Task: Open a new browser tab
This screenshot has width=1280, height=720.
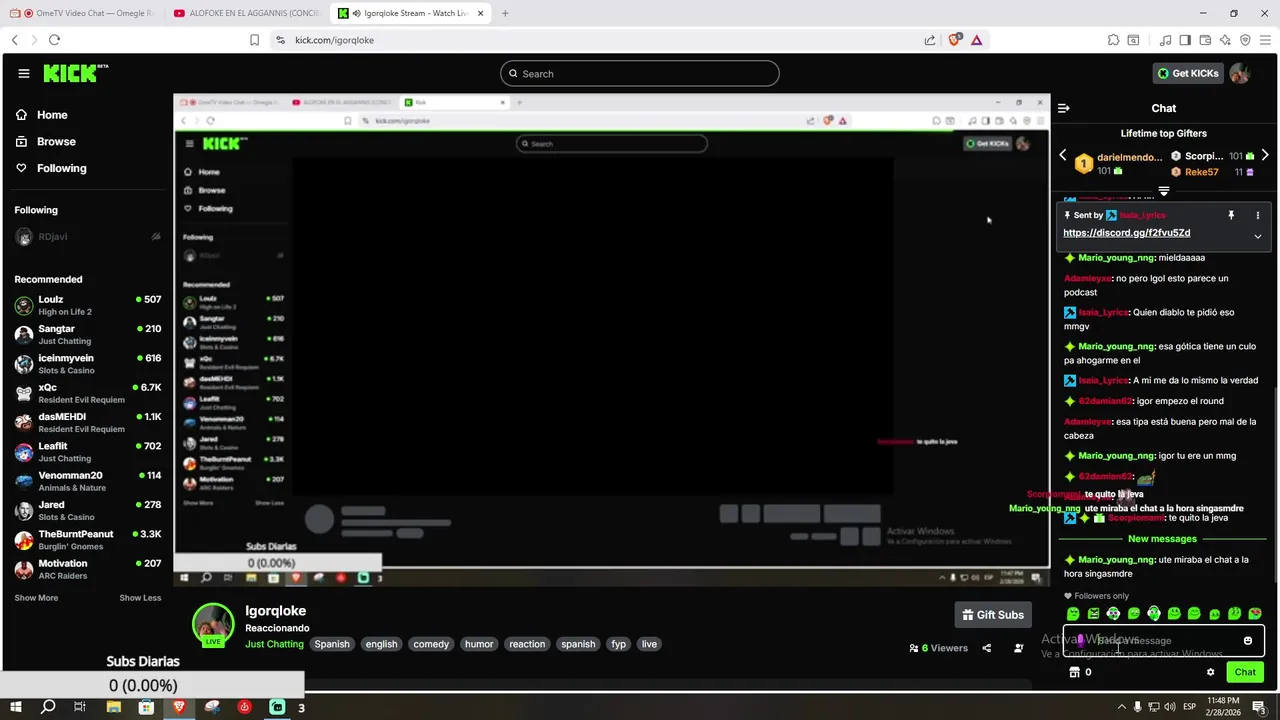Action: [x=505, y=13]
